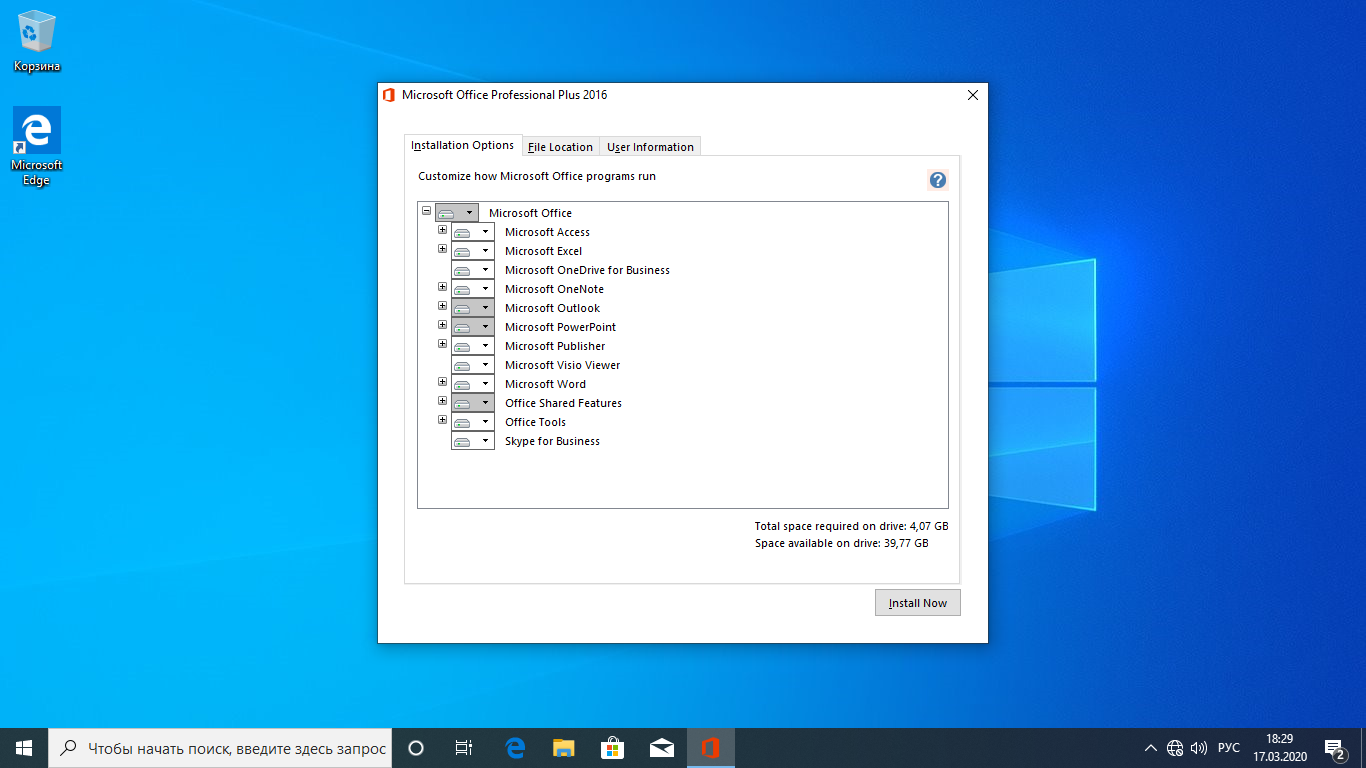Click the Office logo in title bar
This screenshot has width=1366, height=768.
389,95
